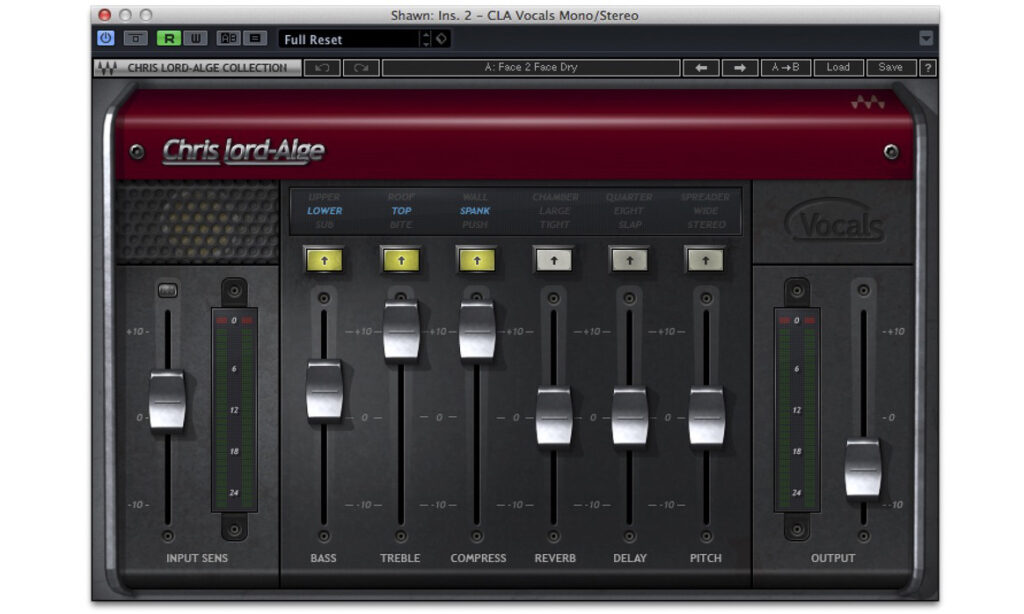The image size is (1024, 614).
Task: Click the Save button
Action: (891, 67)
